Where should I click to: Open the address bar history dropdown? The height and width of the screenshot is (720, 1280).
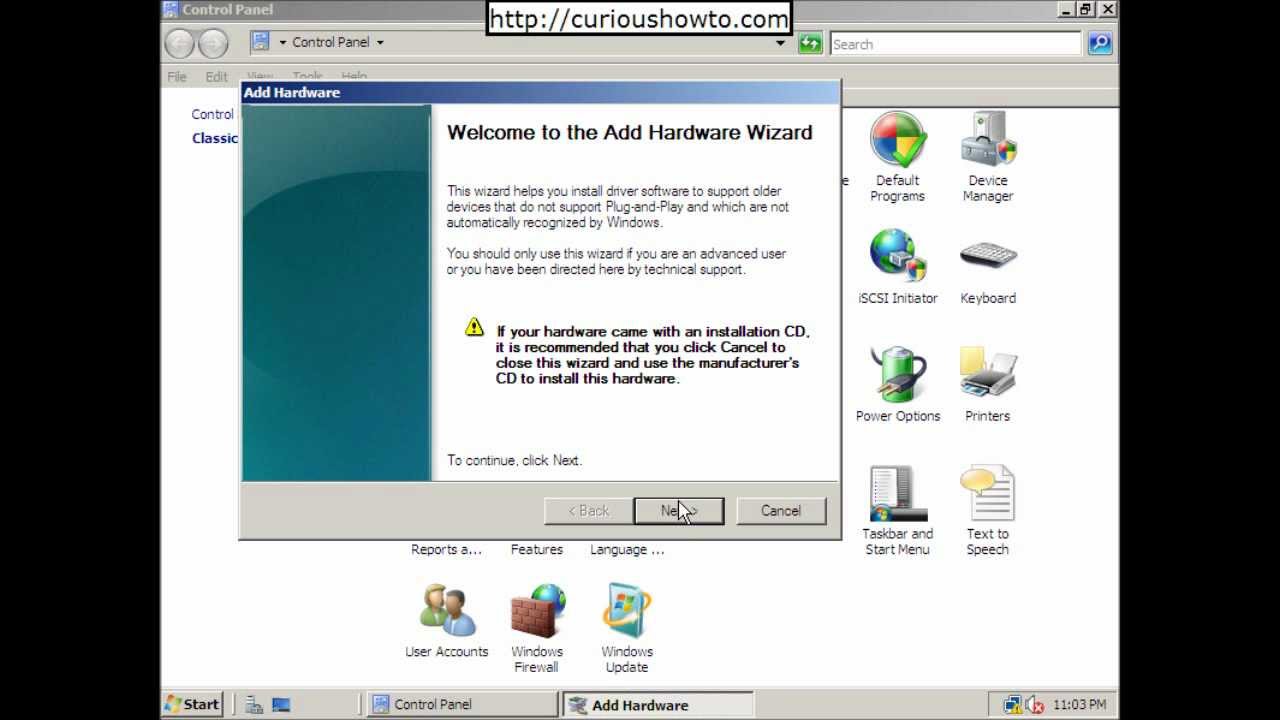781,43
